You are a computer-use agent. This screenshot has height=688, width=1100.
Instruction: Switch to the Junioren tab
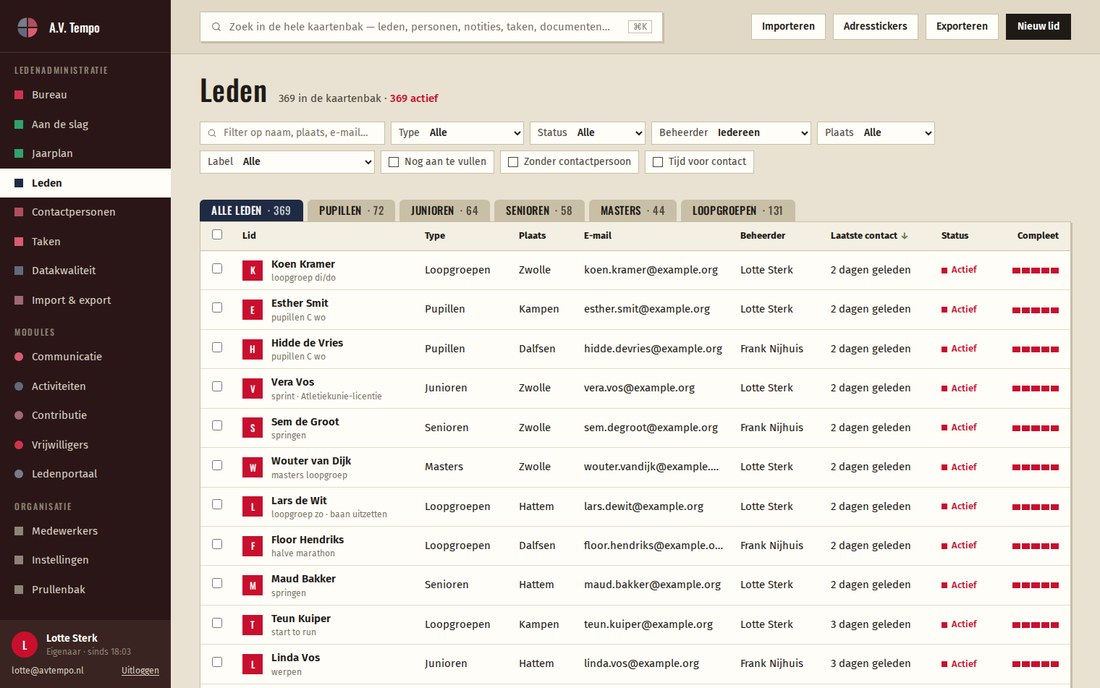tap(444, 210)
